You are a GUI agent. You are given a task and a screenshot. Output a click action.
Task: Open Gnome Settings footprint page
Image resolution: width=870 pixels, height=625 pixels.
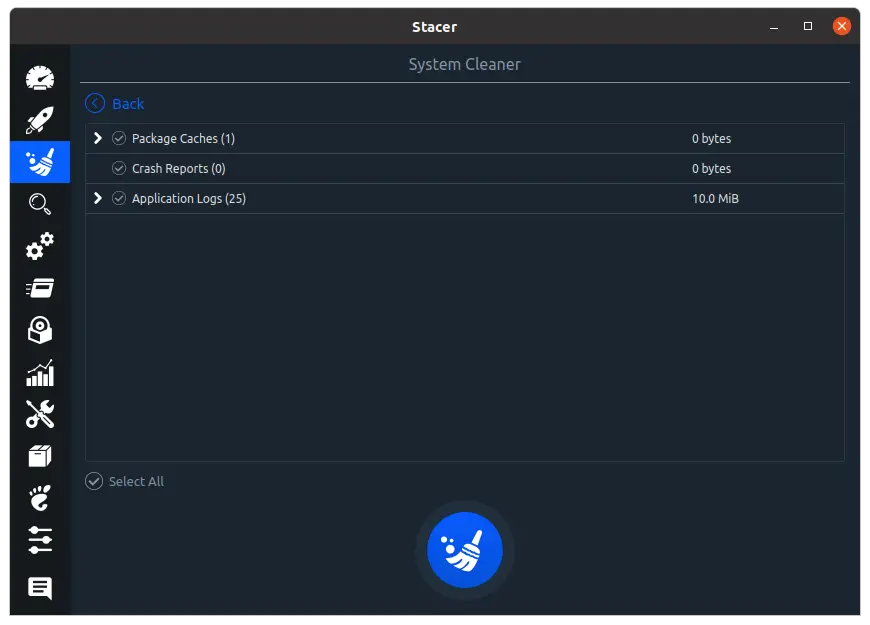(x=40, y=498)
